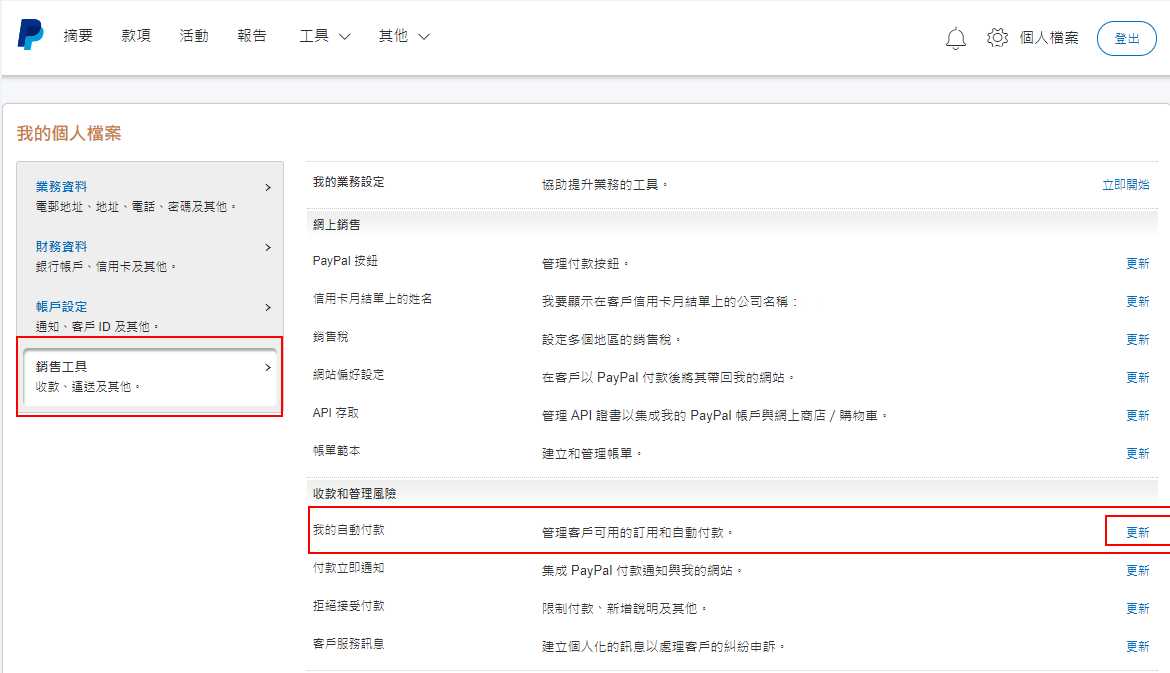1170x673 pixels.
Task: Click description 協助提升業務的工具
Action: [604, 184]
